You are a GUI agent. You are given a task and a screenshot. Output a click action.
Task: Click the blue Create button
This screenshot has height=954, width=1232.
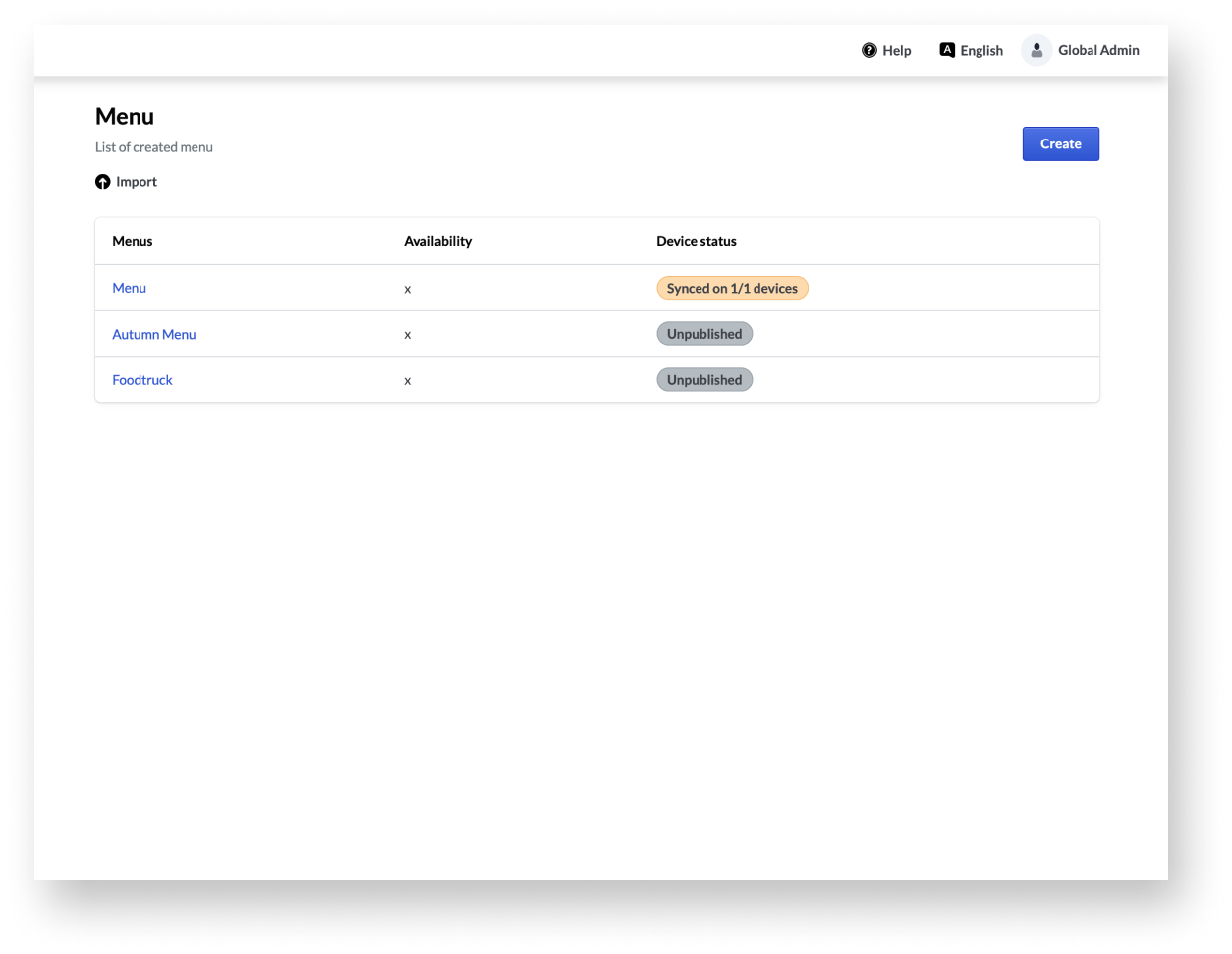pos(1061,143)
